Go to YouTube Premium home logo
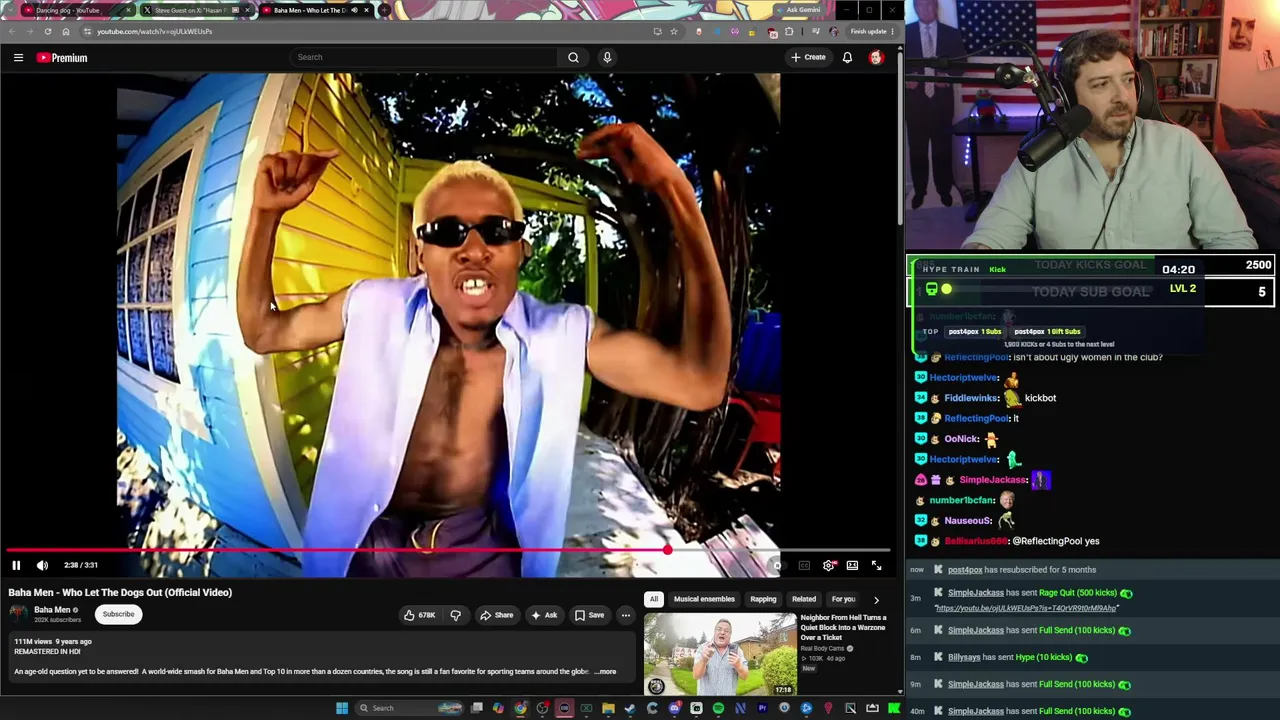Image resolution: width=1280 pixels, height=720 pixels. 63,58
